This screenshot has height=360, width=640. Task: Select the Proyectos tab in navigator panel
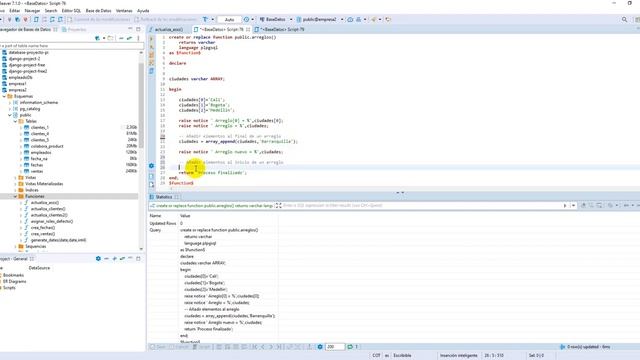pyautogui.click(x=74, y=29)
